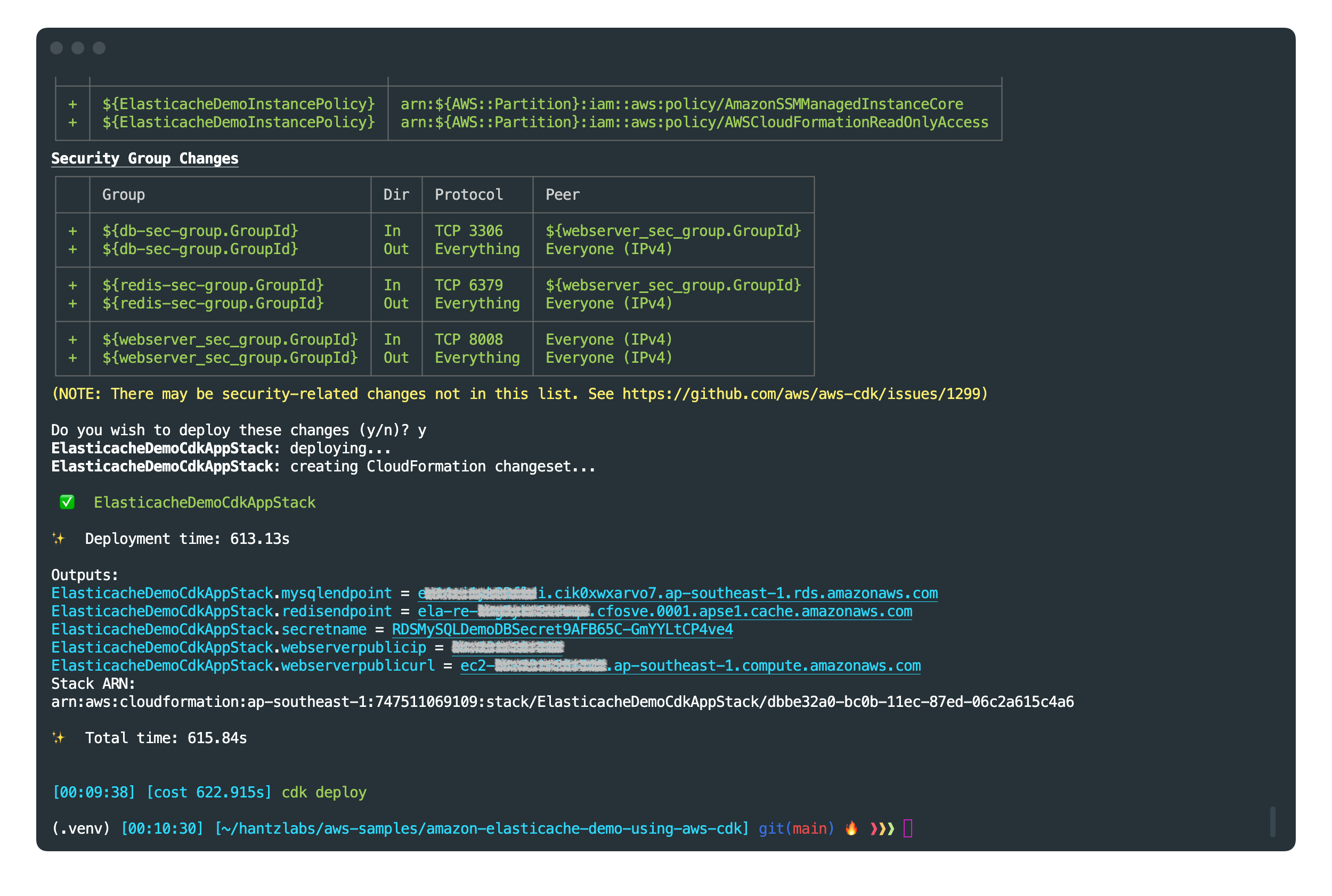Click the first gray window traffic-light button
1332x896 pixels.
click(x=56, y=48)
